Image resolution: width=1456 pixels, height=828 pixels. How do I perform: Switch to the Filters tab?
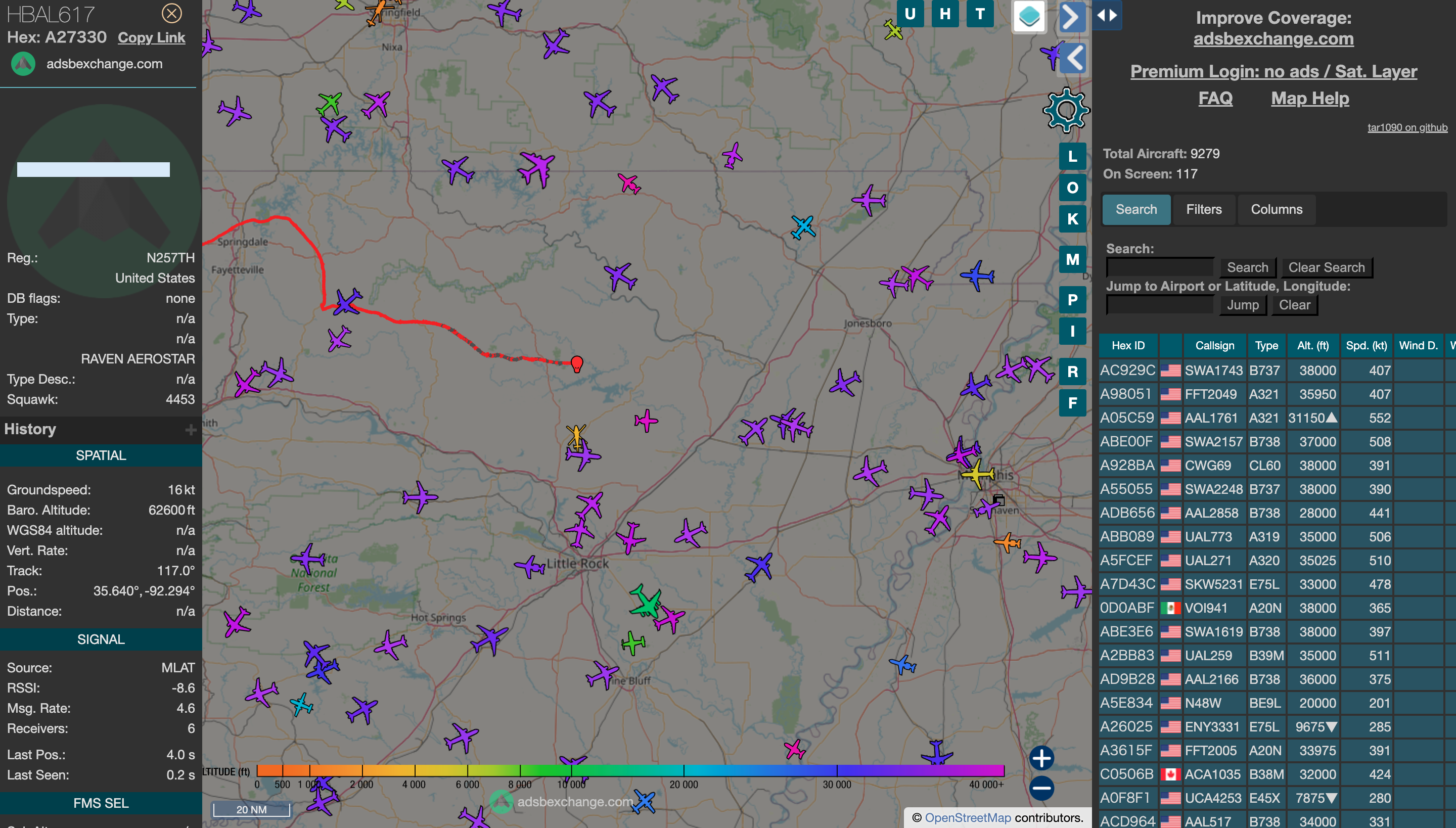[x=1203, y=209]
